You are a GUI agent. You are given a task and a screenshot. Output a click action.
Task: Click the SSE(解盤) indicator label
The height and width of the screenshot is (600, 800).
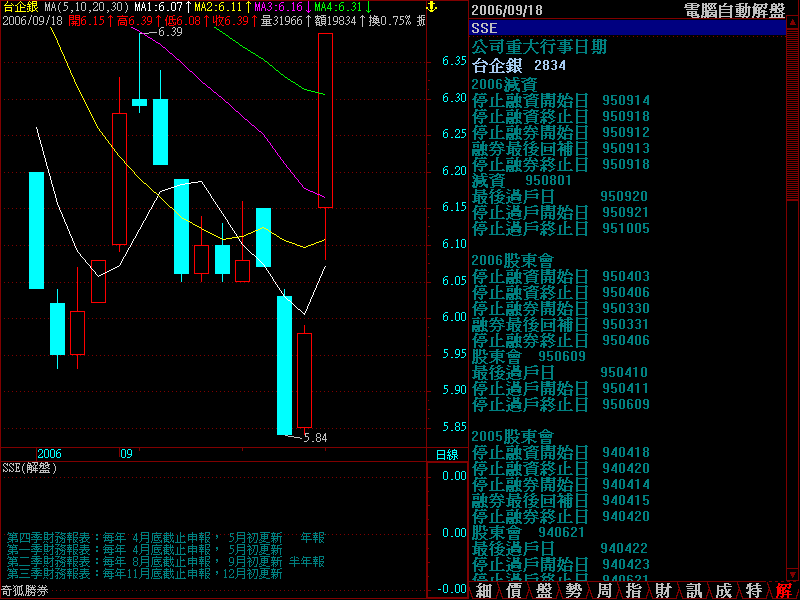[x=30, y=468]
